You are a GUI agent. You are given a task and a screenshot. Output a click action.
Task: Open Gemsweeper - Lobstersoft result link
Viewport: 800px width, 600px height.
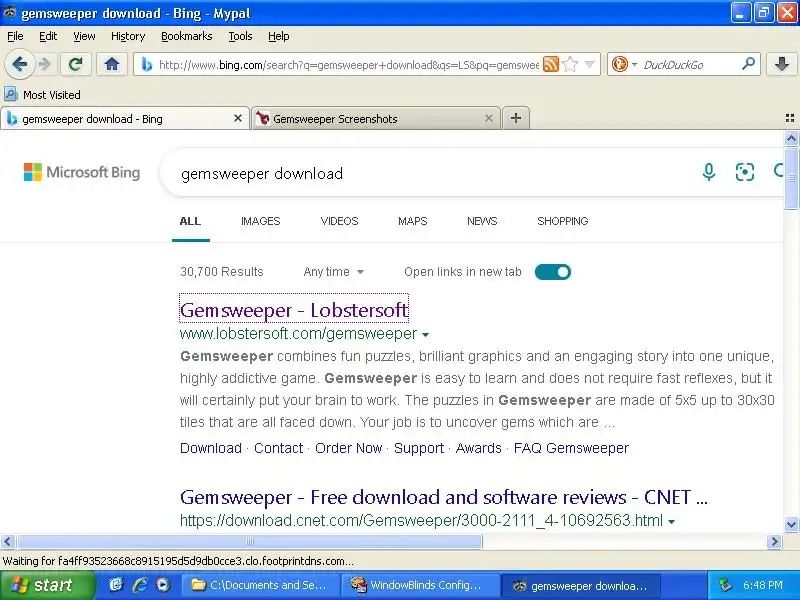(x=294, y=310)
